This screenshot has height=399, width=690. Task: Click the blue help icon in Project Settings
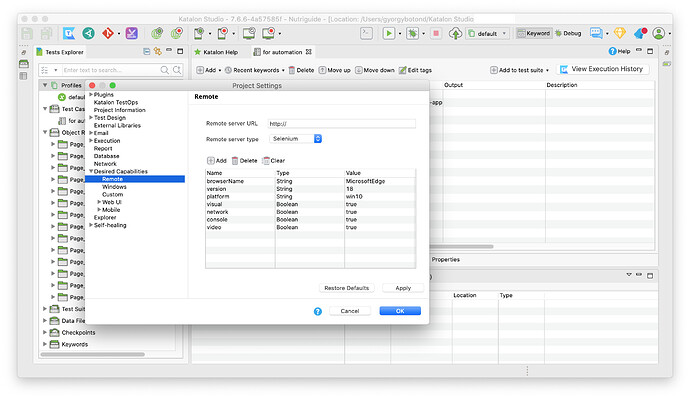318,311
